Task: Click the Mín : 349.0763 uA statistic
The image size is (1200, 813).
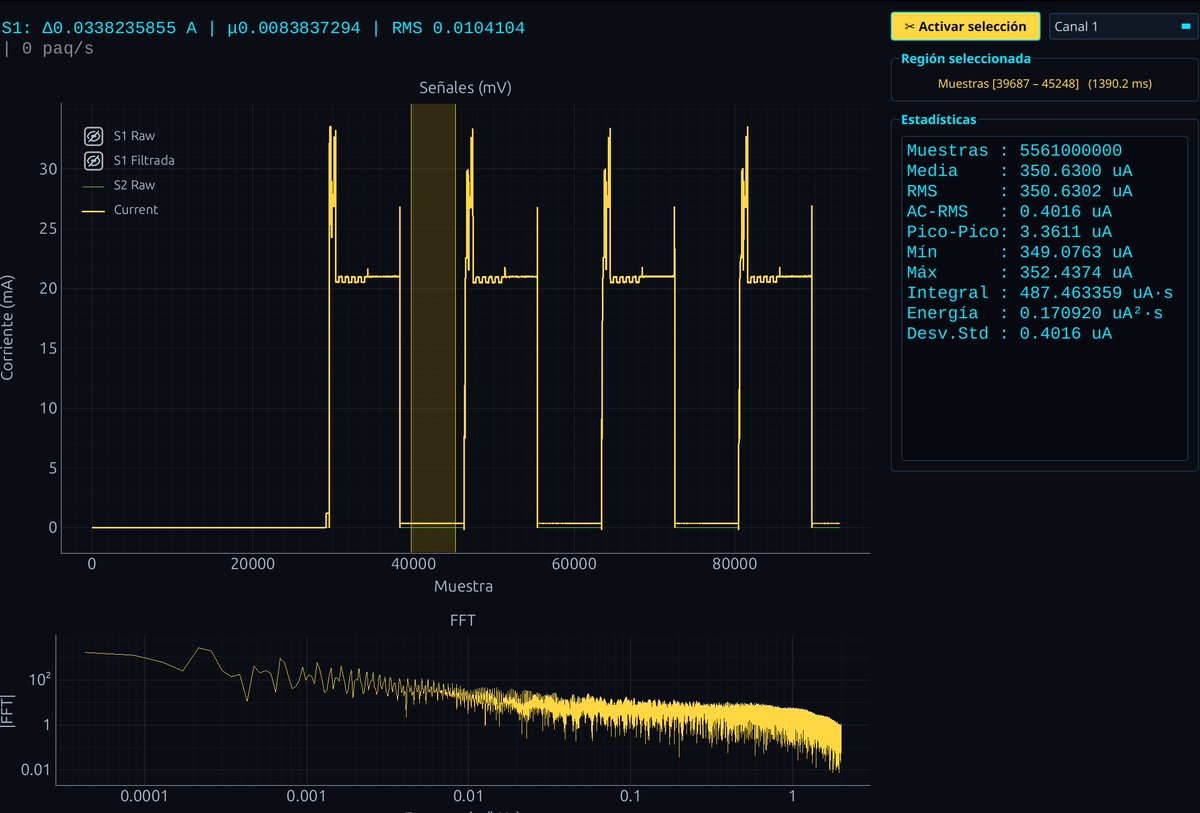Action: click(1019, 252)
